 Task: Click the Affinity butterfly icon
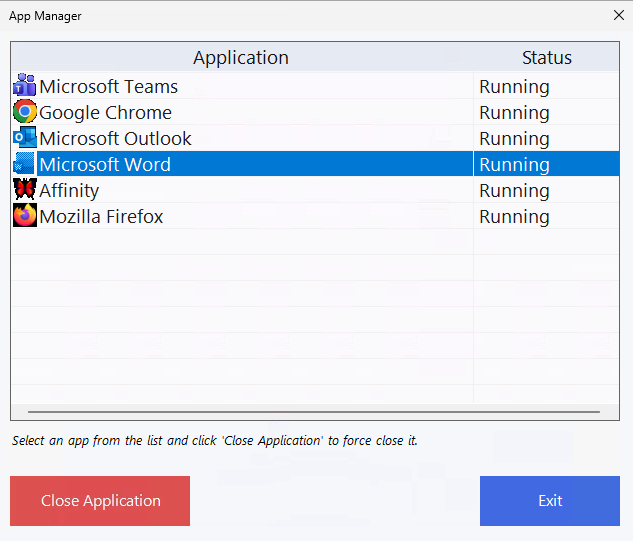[x=24, y=190]
